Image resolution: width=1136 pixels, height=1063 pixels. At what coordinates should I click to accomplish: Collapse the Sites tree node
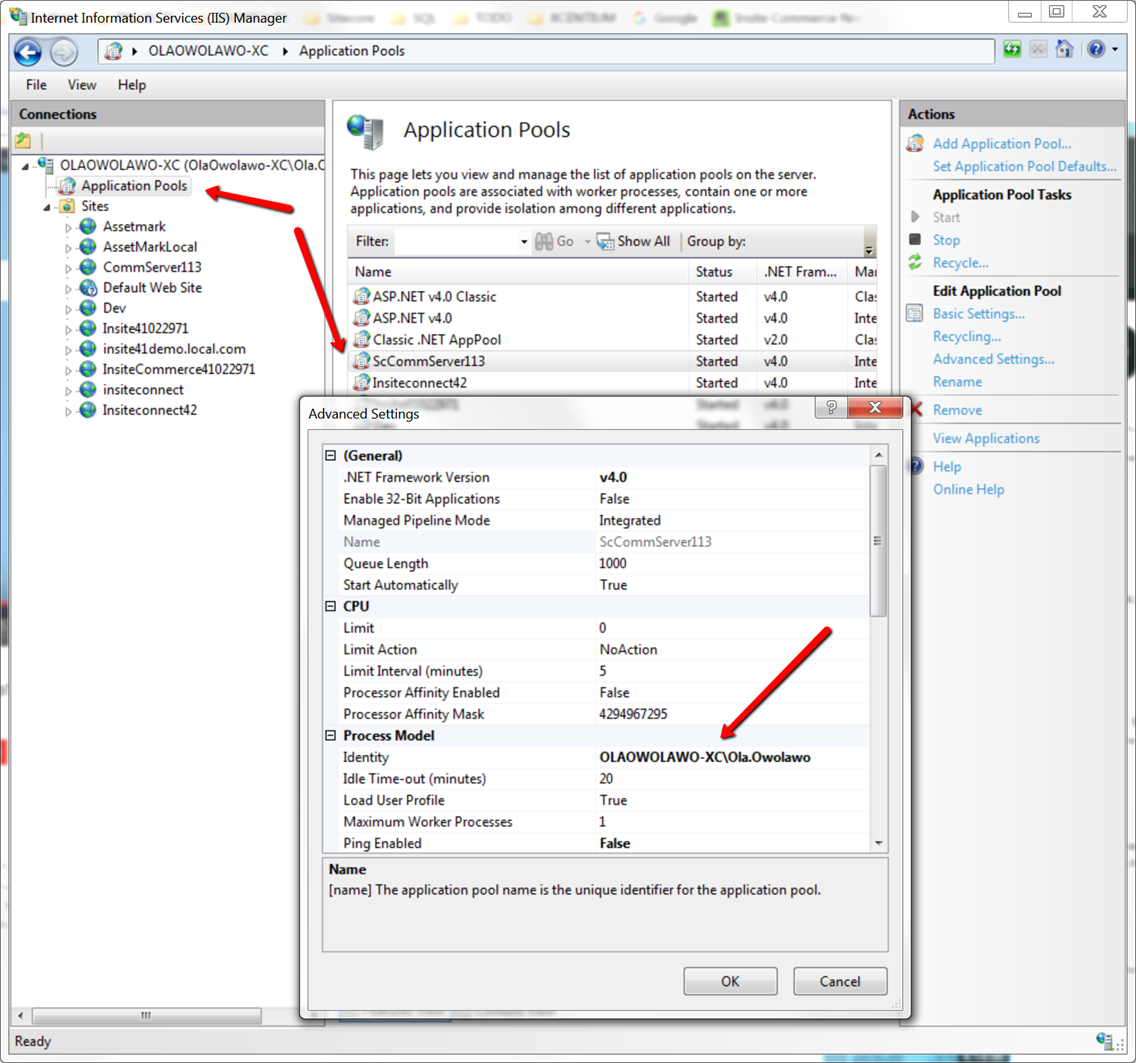pyautogui.click(x=47, y=207)
